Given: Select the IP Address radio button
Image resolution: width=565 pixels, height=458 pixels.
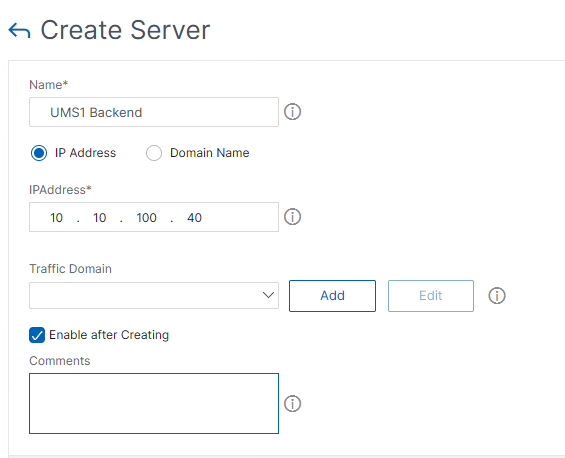Looking at the screenshot, I should tap(39, 153).
